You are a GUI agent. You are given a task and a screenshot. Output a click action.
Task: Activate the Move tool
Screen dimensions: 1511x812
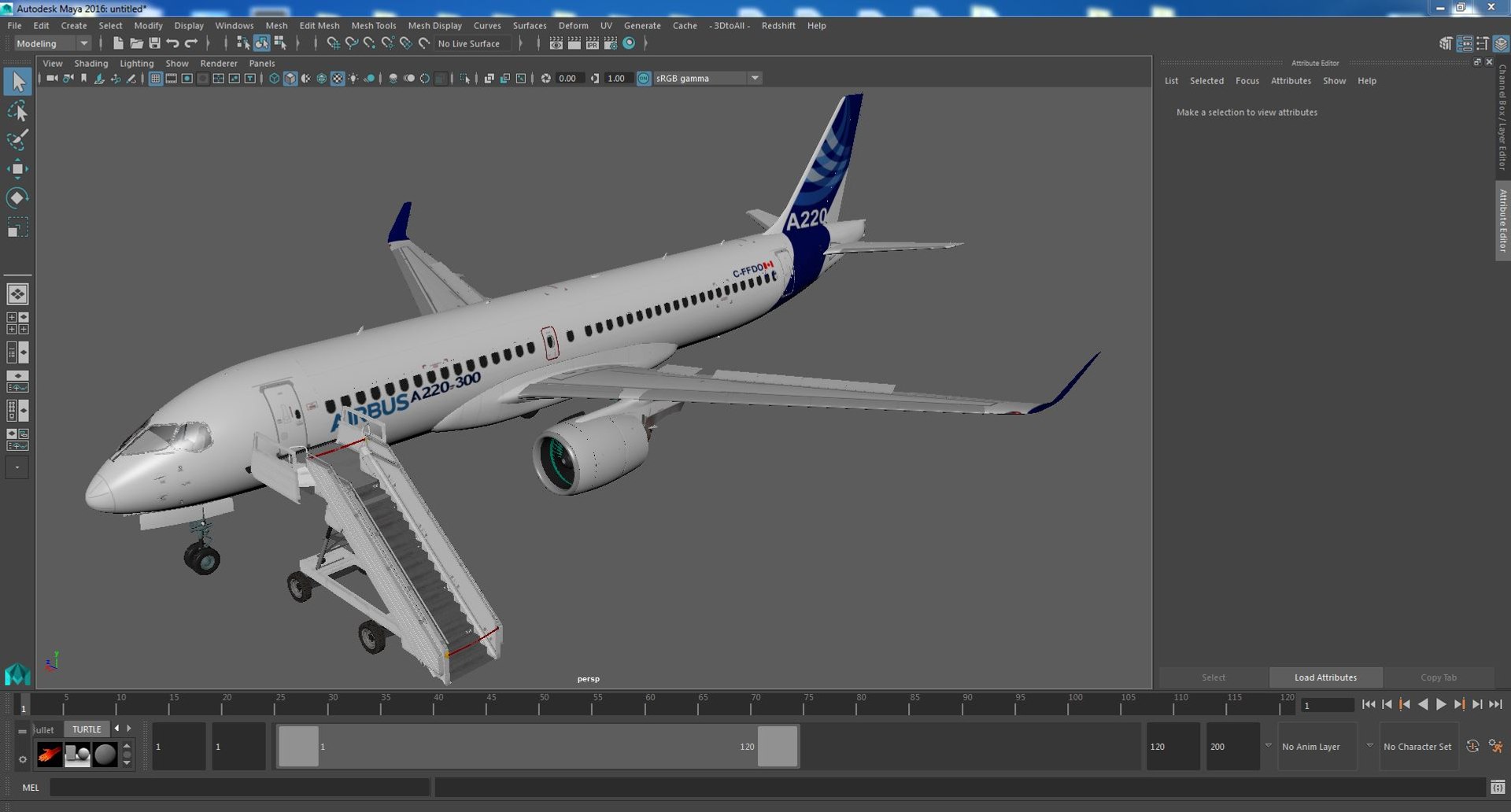pyautogui.click(x=17, y=169)
